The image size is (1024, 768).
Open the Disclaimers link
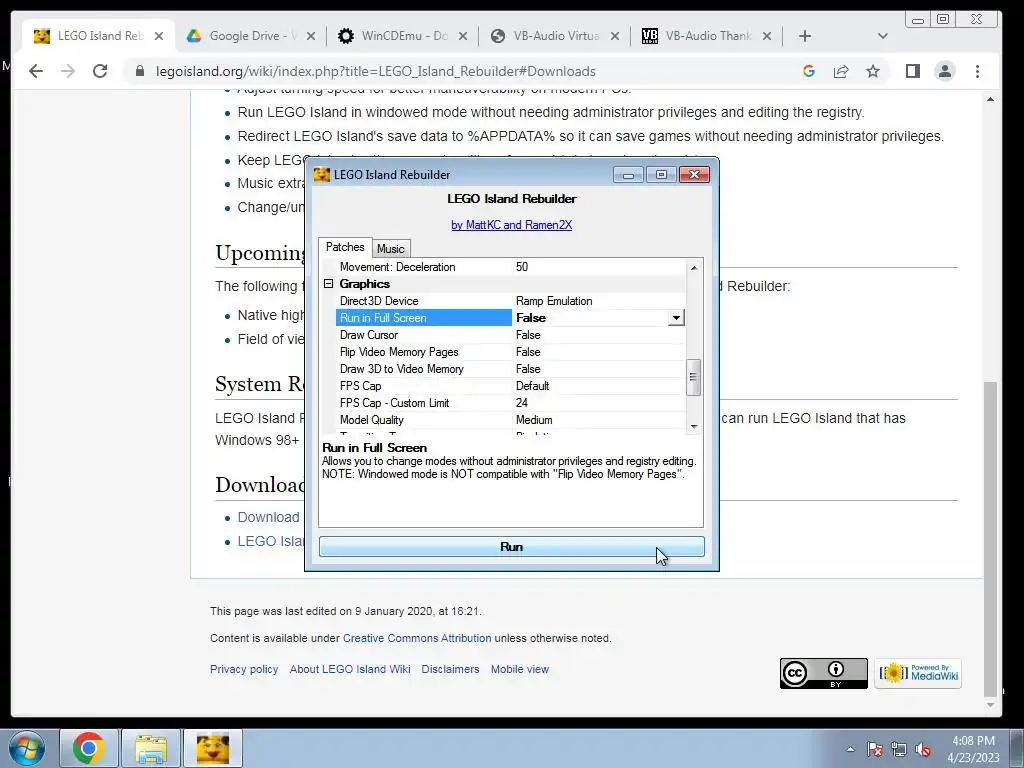point(450,669)
